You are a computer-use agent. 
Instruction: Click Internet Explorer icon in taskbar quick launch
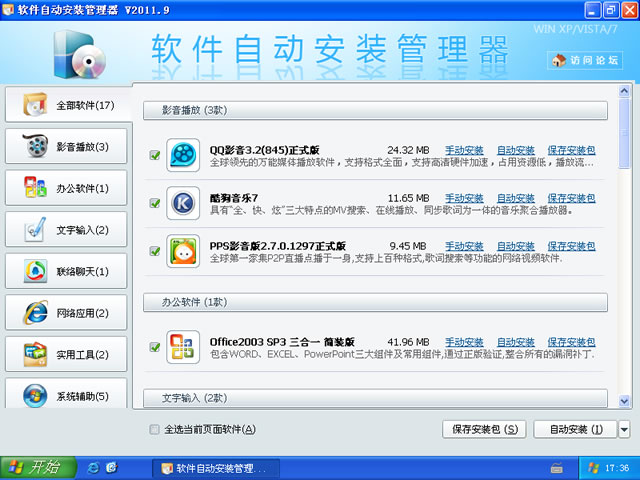click(x=93, y=467)
